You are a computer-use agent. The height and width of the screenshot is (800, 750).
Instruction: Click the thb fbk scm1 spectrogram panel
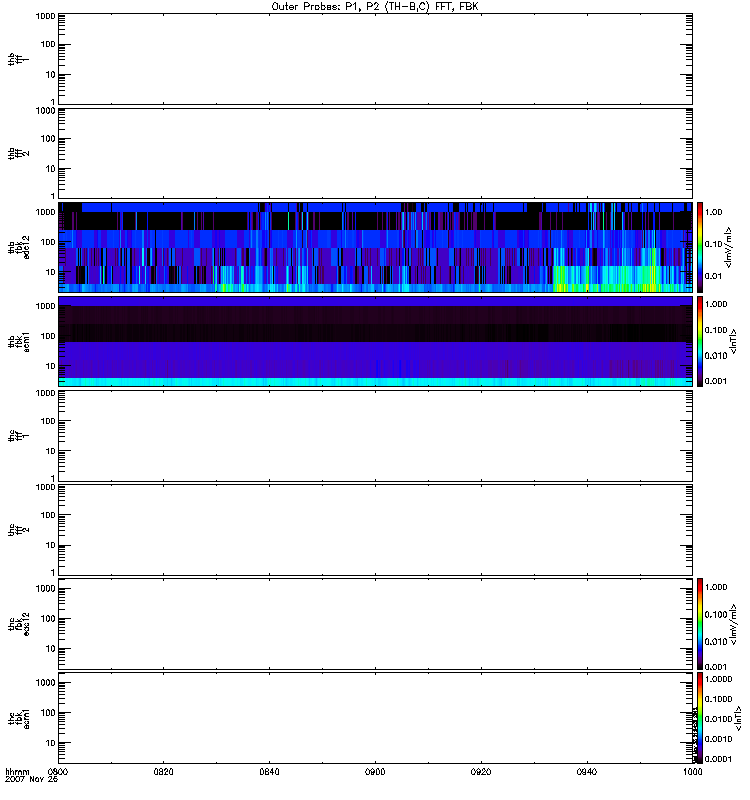point(374,341)
